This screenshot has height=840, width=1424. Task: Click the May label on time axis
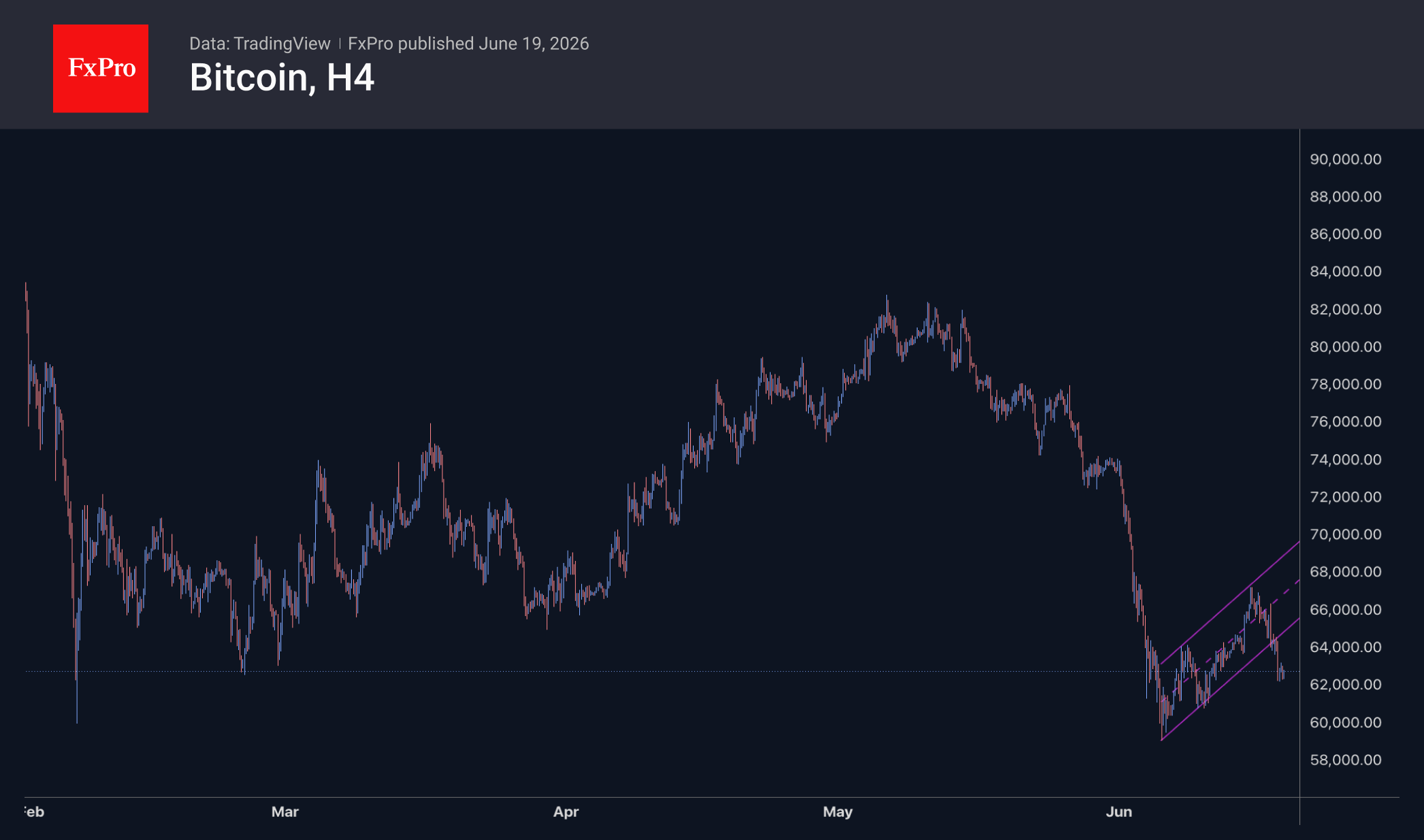tap(837, 812)
